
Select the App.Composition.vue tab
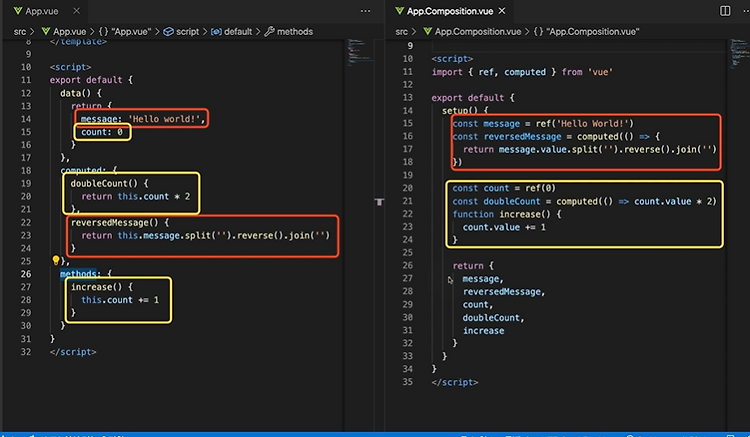pos(451,11)
